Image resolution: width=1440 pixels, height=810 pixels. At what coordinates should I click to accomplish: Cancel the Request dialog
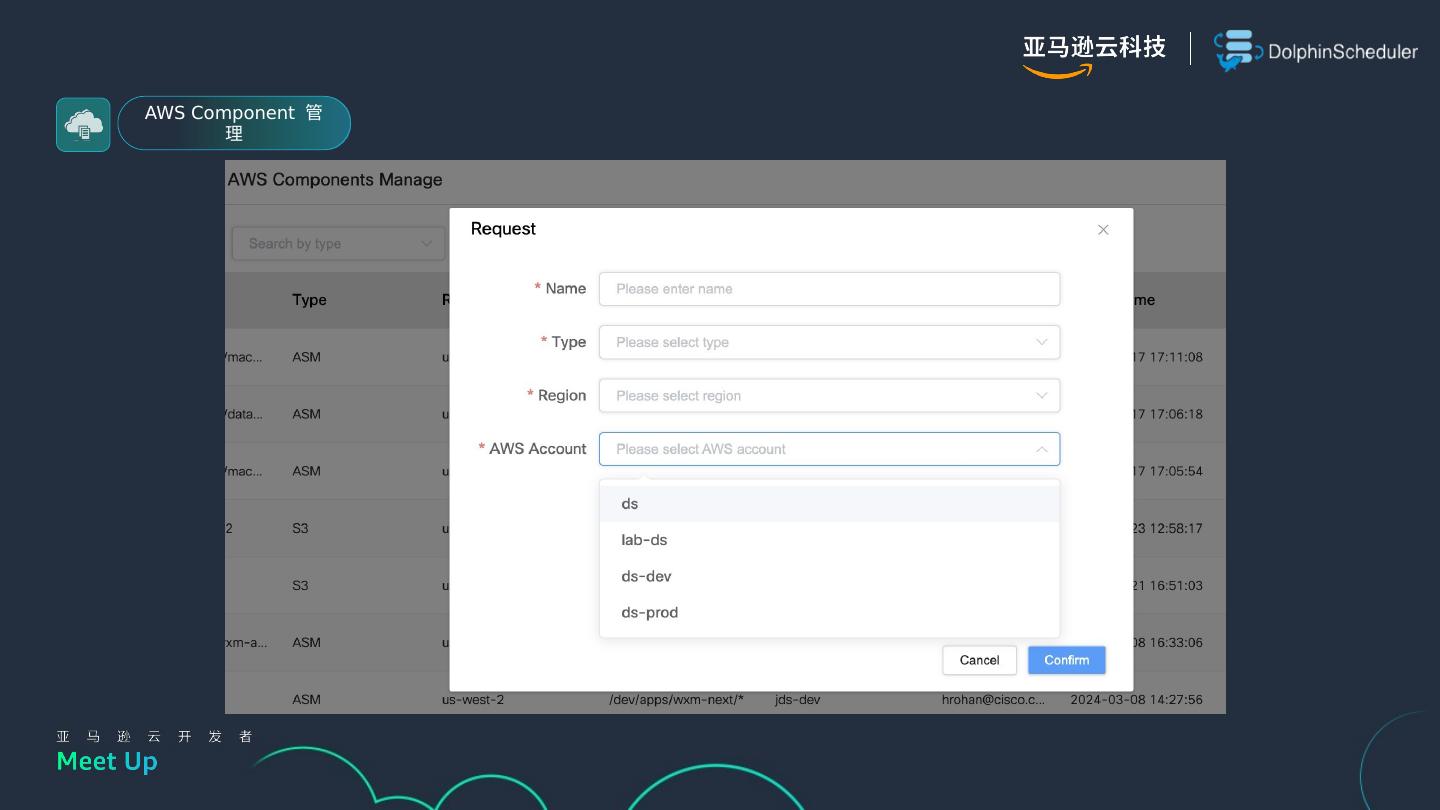tap(979, 660)
